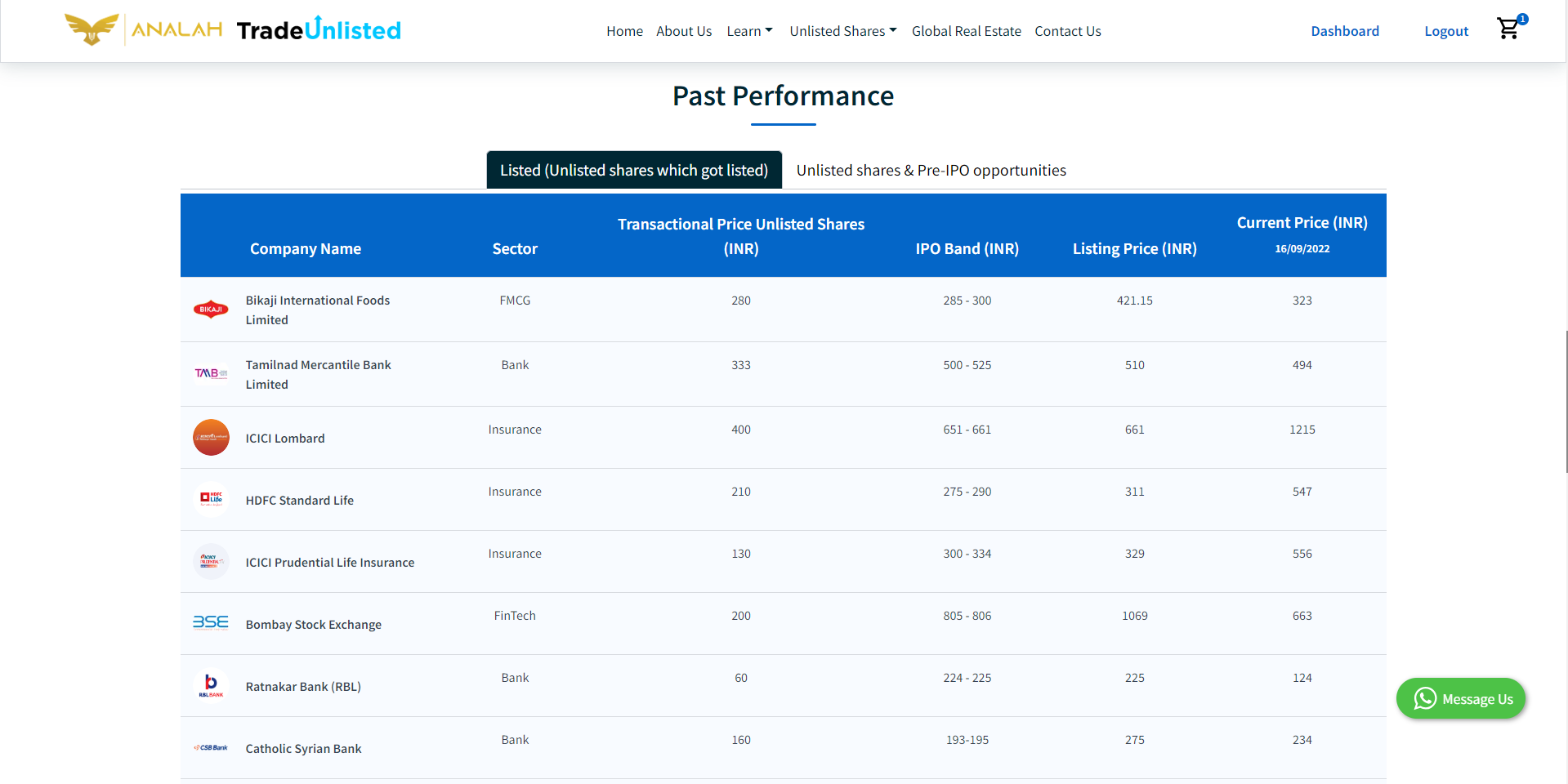
Task: Click the BSE logo icon
Action: [x=211, y=623]
